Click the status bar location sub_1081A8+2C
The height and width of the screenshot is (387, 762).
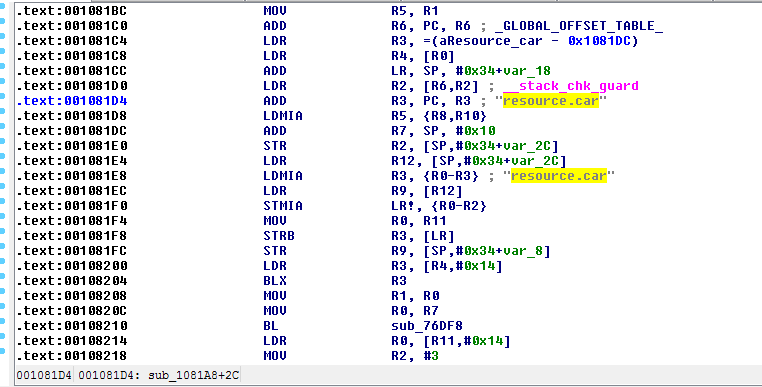(193, 375)
